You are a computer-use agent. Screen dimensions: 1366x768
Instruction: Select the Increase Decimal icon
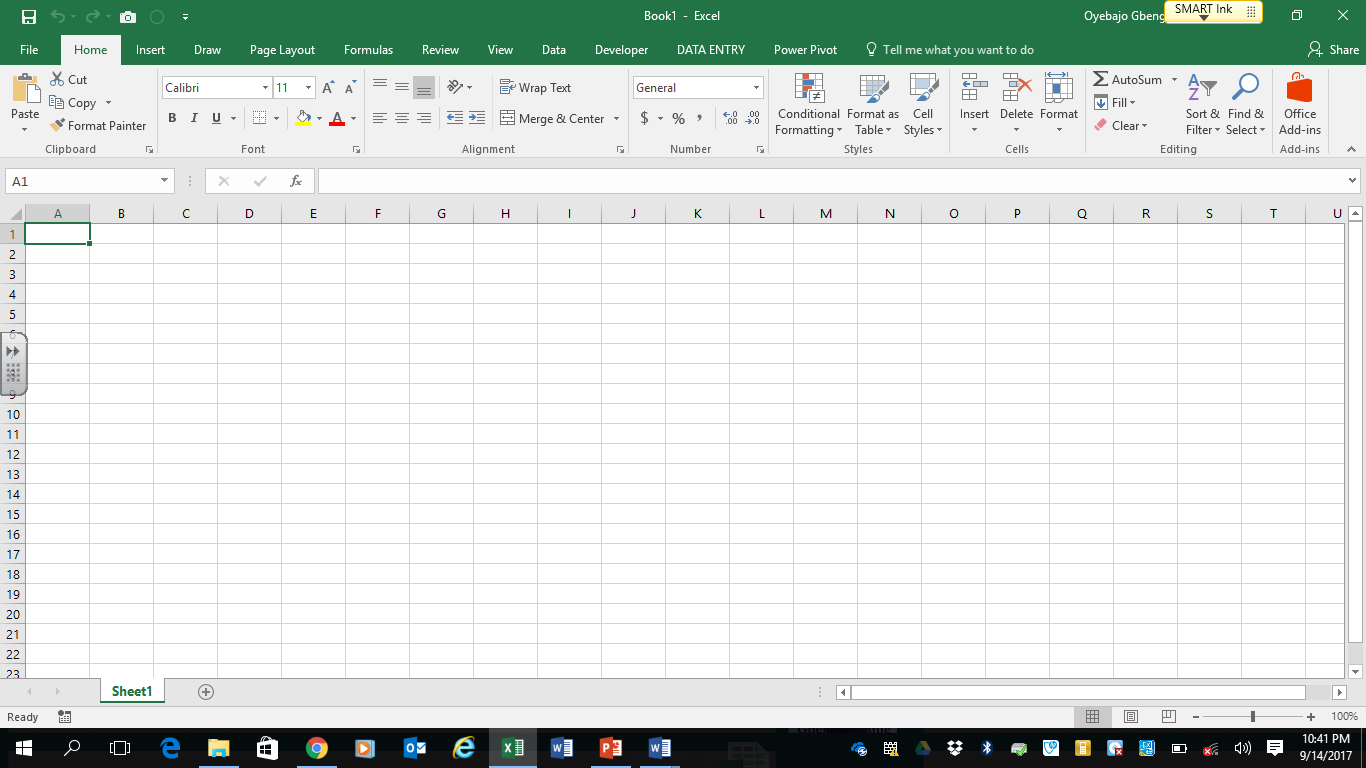(729, 118)
